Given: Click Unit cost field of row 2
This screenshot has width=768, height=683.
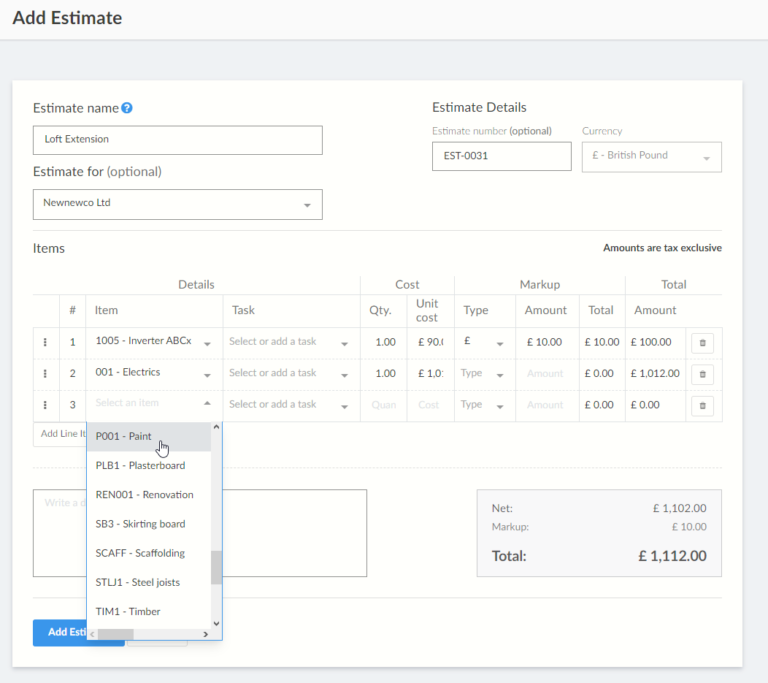Looking at the screenshot, I should [x=431, y=373].
